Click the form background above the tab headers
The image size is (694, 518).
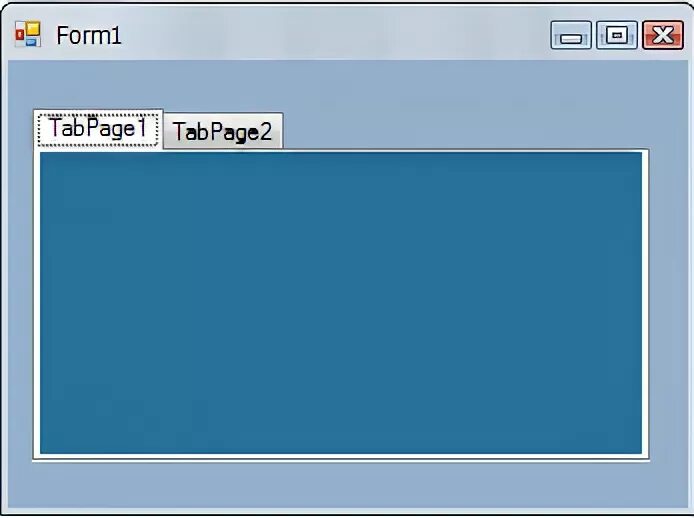coord(341,85)
